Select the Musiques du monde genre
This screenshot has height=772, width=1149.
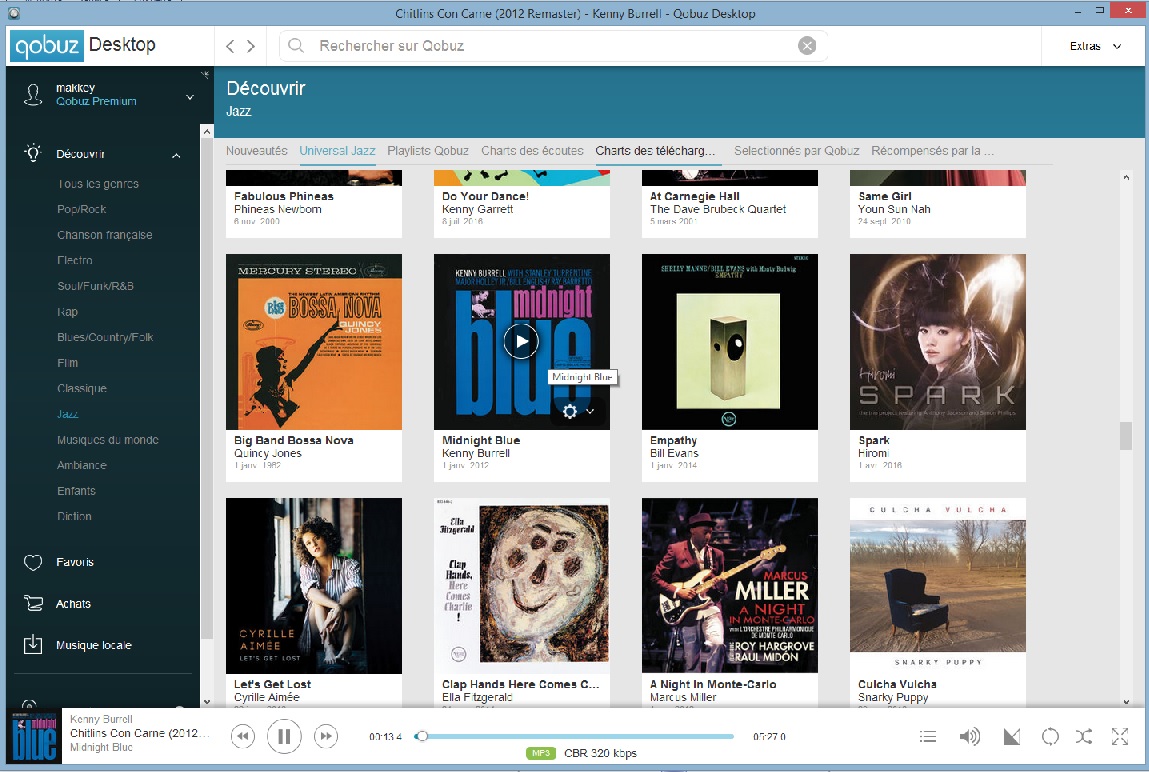point(108,439)
